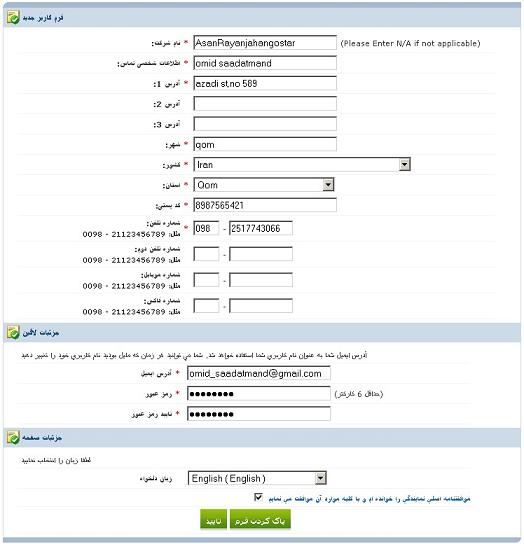
Task: Click the gmail email address field
Action: point(259,373)
